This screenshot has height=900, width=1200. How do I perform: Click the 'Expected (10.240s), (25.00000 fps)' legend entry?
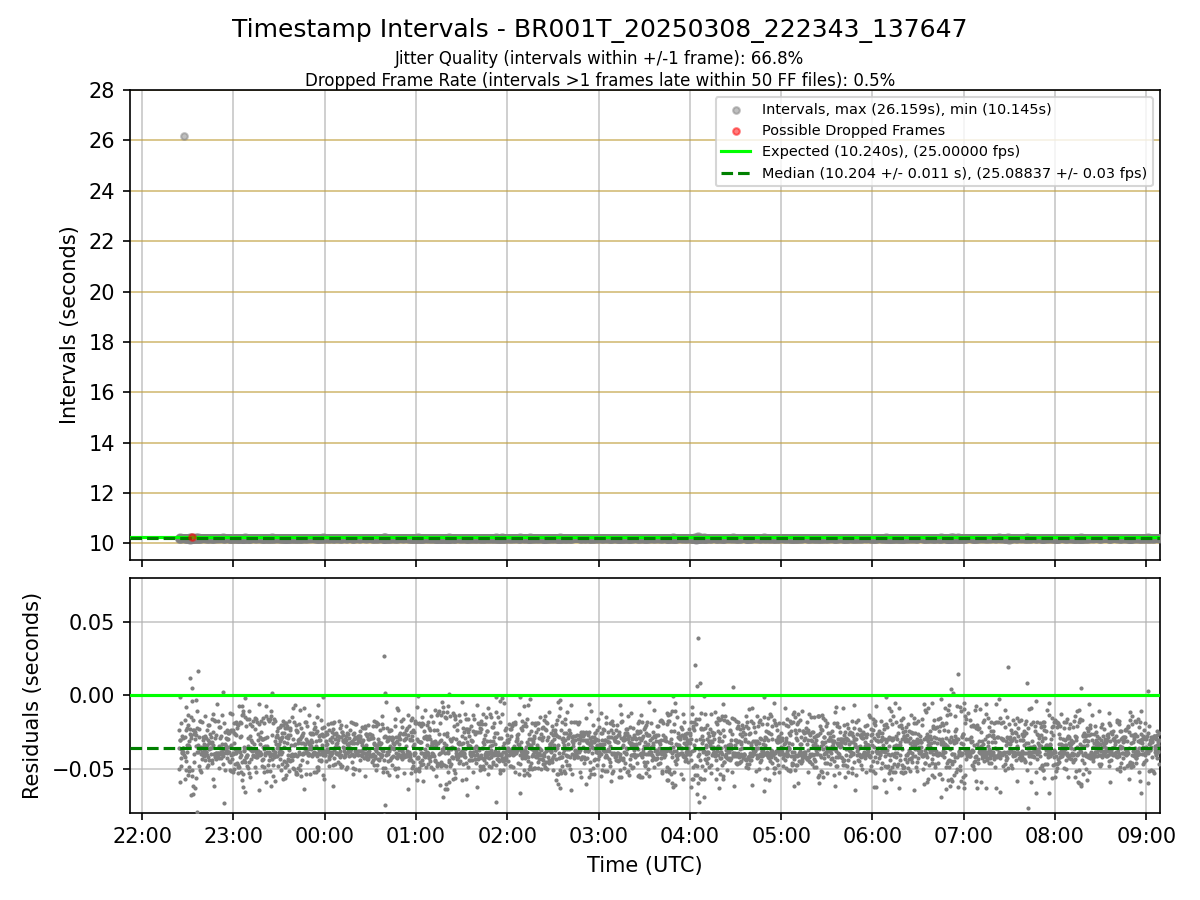coord(890,152)
